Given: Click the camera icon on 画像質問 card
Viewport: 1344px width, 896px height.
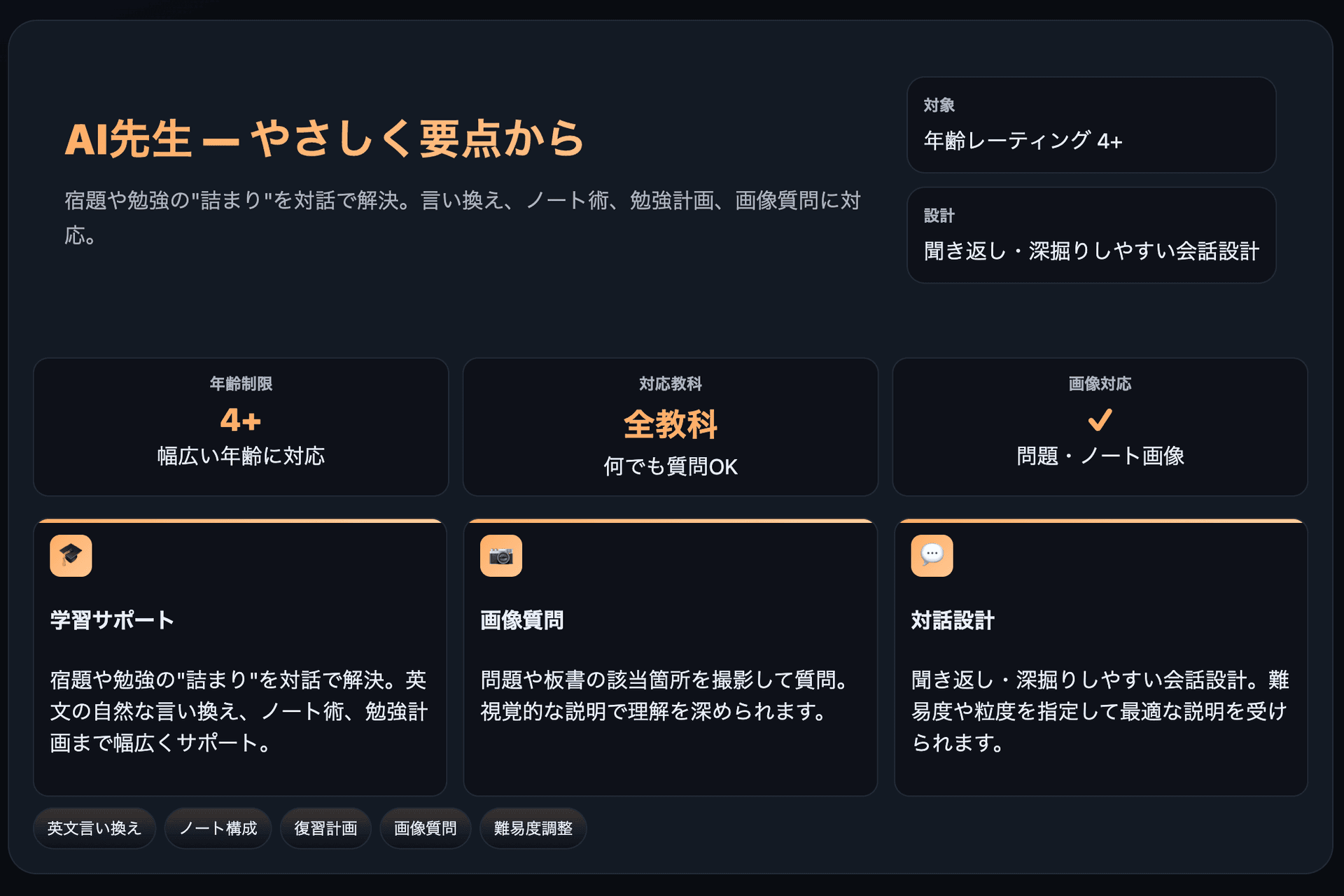Looking at the screenshot, I should 500,554.
